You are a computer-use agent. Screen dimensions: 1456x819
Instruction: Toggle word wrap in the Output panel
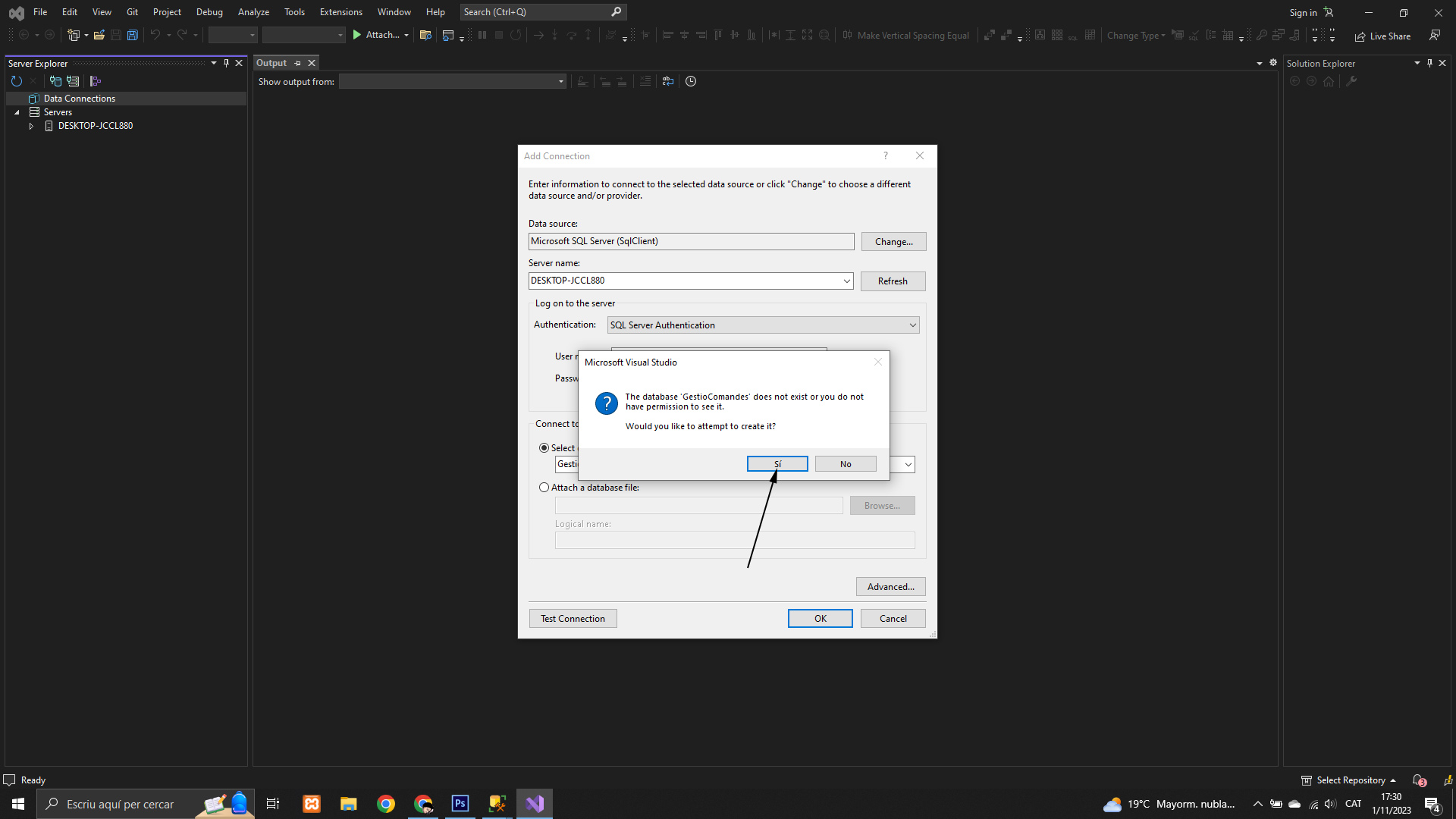click(667, 81)
